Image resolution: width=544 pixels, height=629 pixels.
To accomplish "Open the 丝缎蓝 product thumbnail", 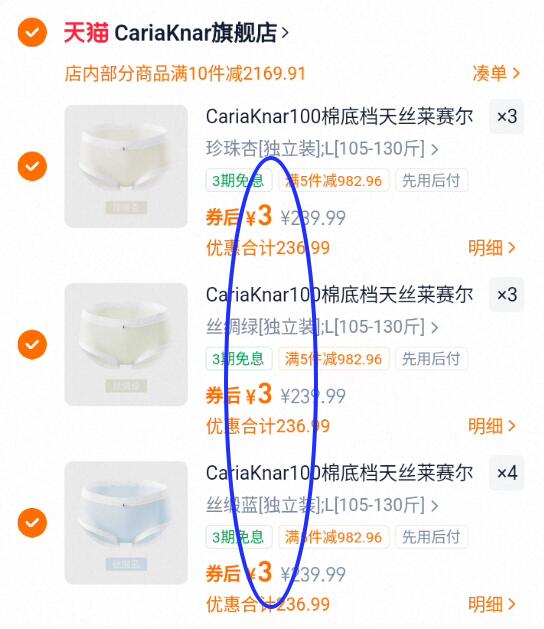I will tap(126, 522).
